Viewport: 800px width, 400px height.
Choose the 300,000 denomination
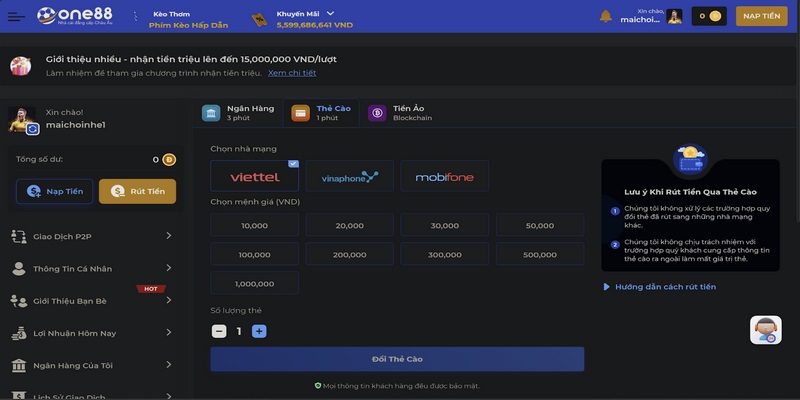pos(444,254)
